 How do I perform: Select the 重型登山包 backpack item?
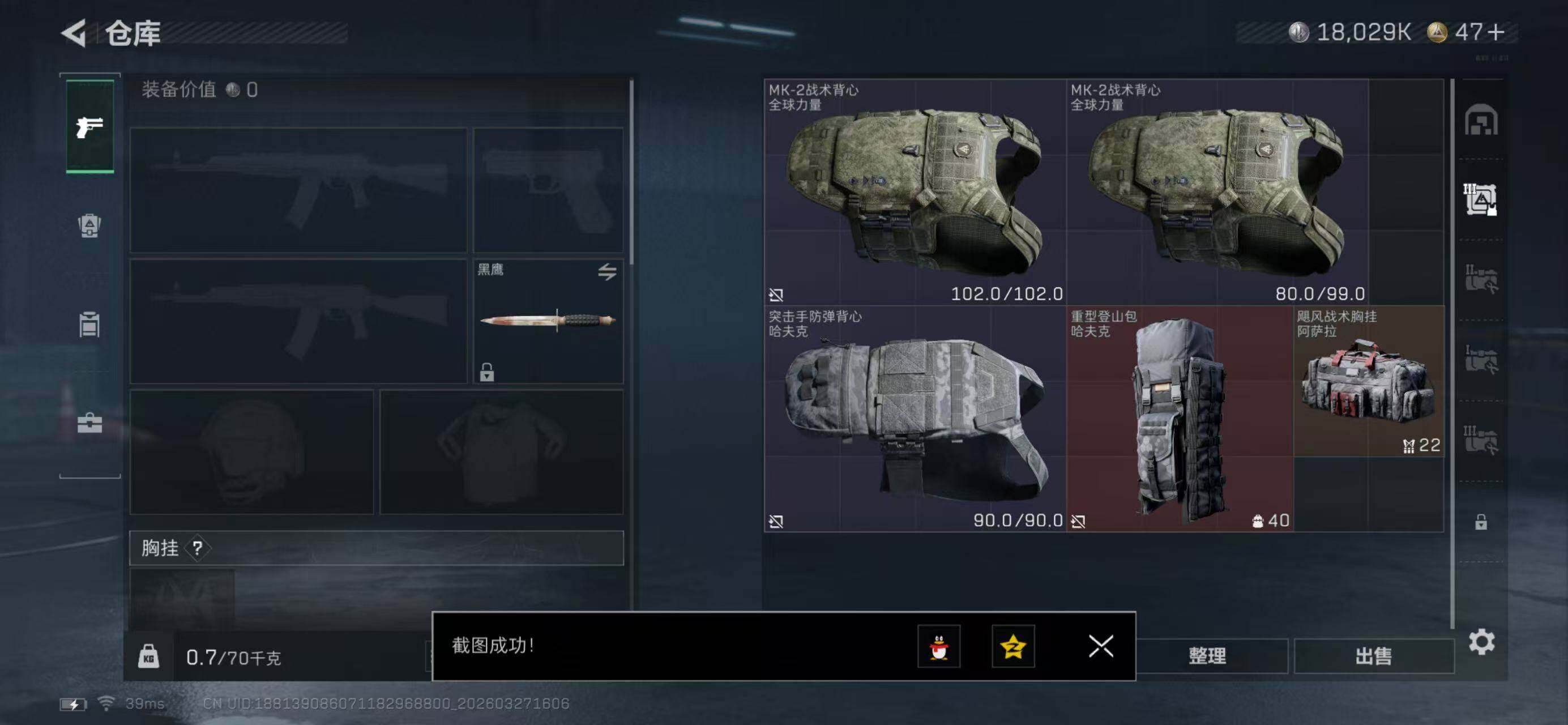coord(1180,419)
